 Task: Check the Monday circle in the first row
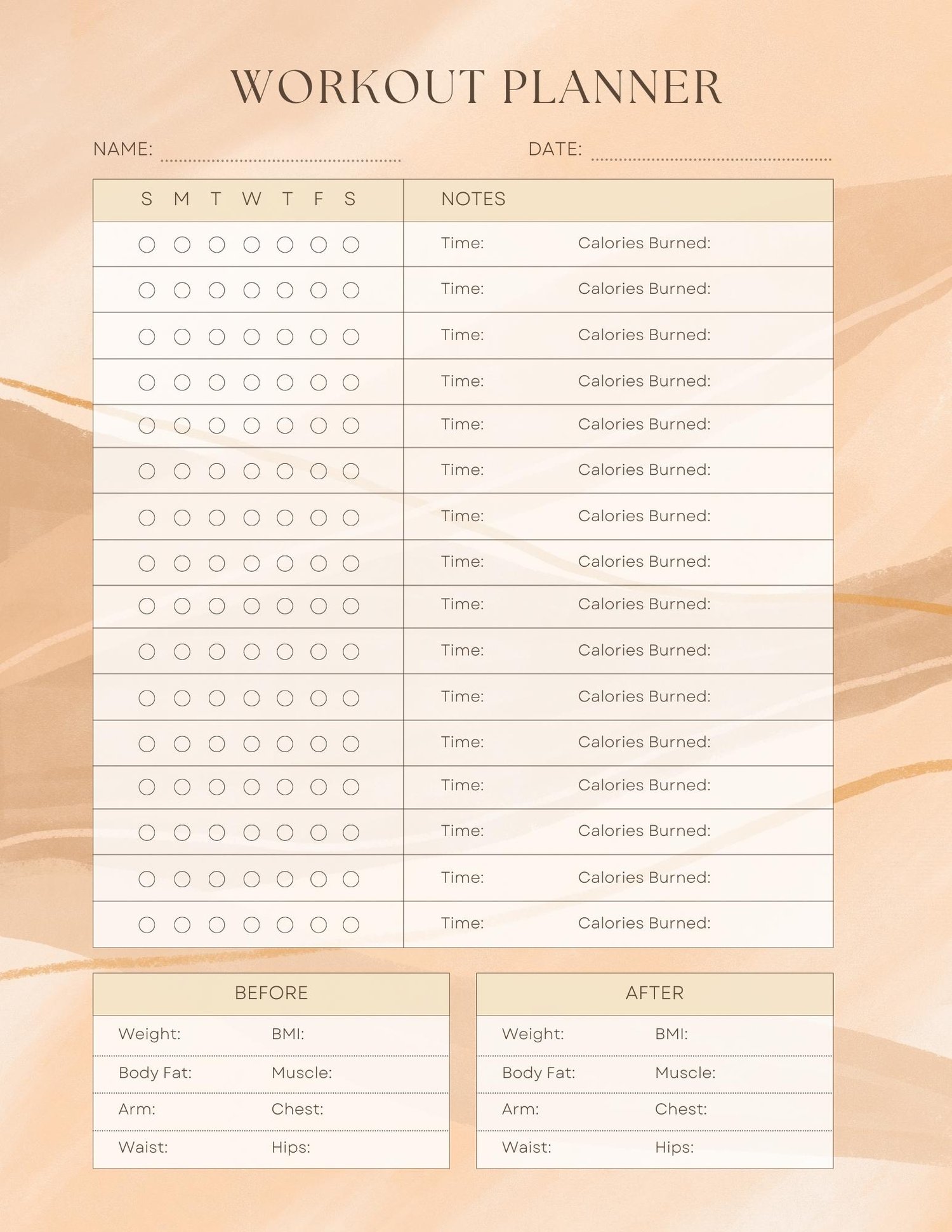[182, 244]
